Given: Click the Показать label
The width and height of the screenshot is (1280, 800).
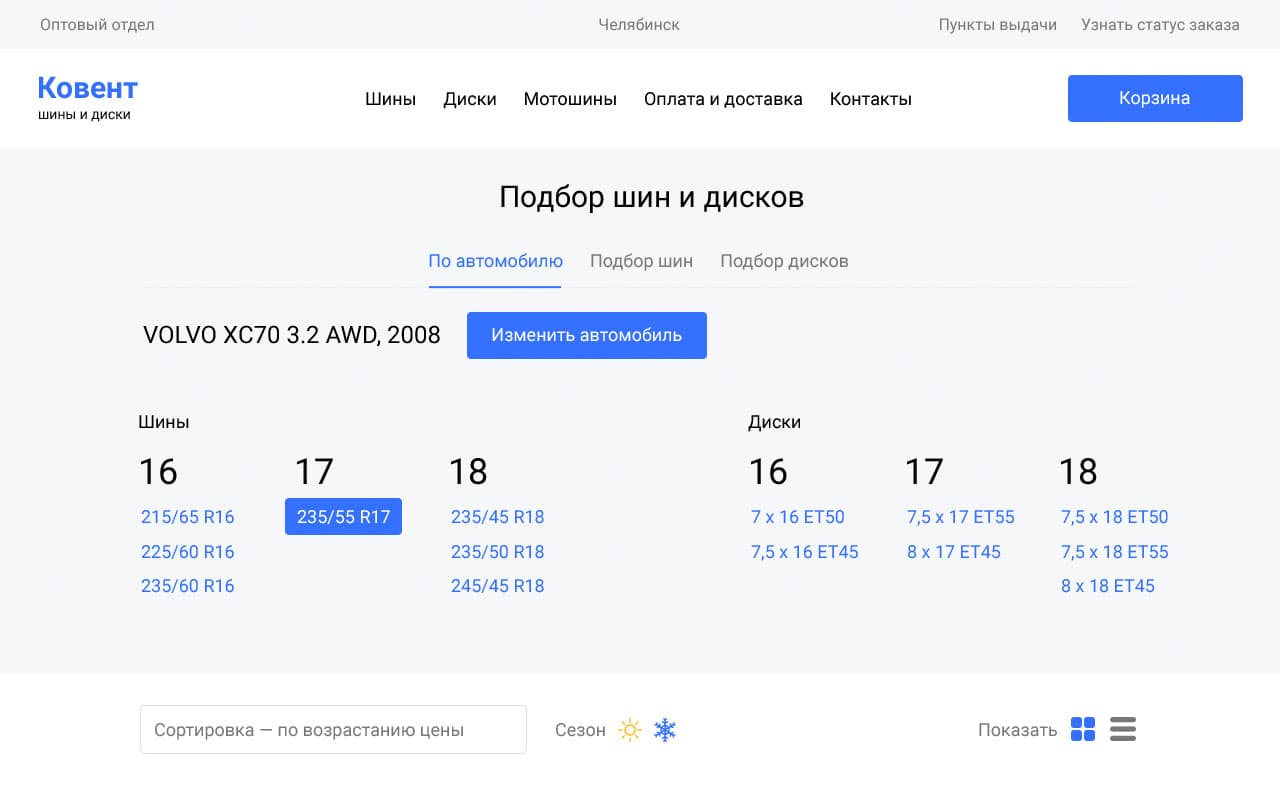Looking at the screenshot, I should click(1017, 730).
